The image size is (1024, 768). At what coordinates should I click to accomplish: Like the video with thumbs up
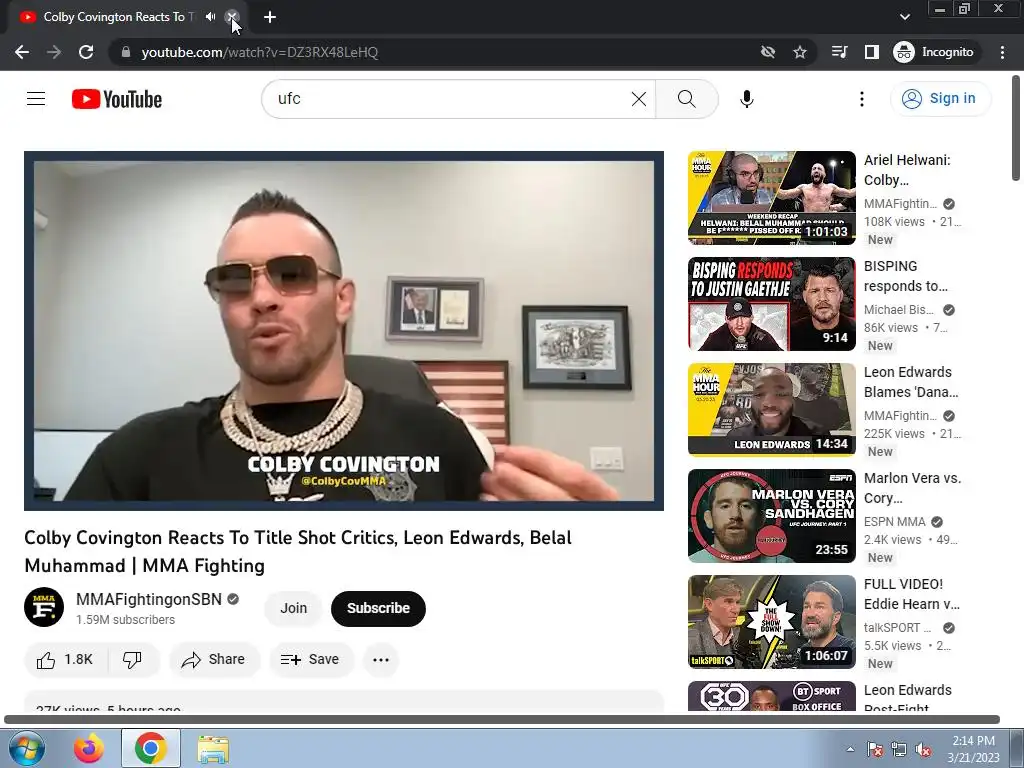[65, 660]
